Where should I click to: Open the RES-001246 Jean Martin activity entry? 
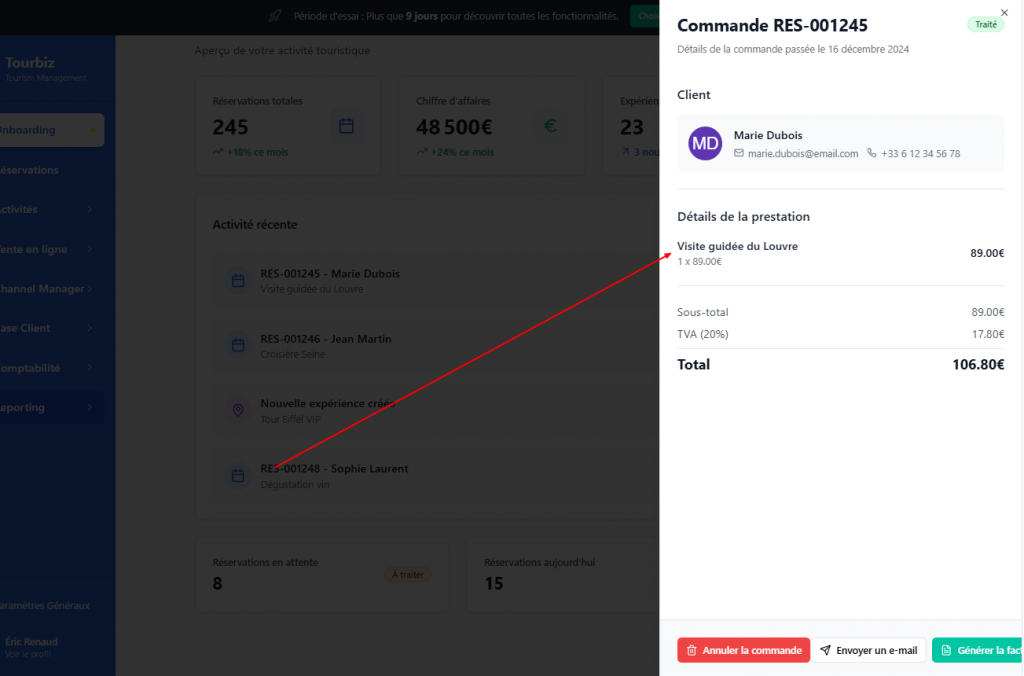325,345
